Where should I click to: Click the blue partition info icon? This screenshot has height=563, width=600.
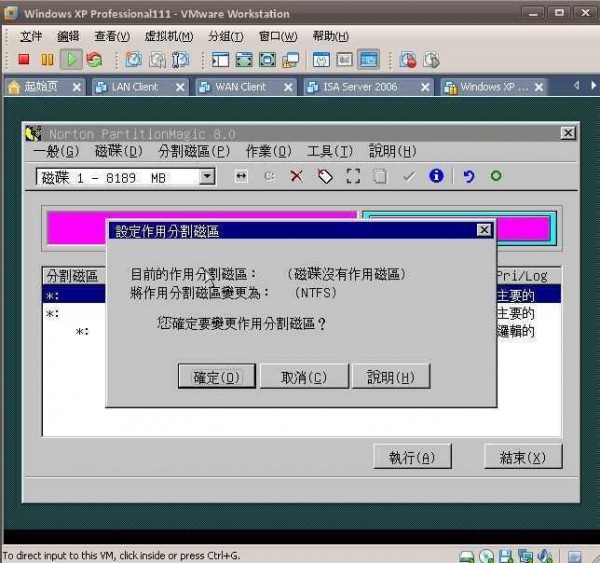(436, 176)
